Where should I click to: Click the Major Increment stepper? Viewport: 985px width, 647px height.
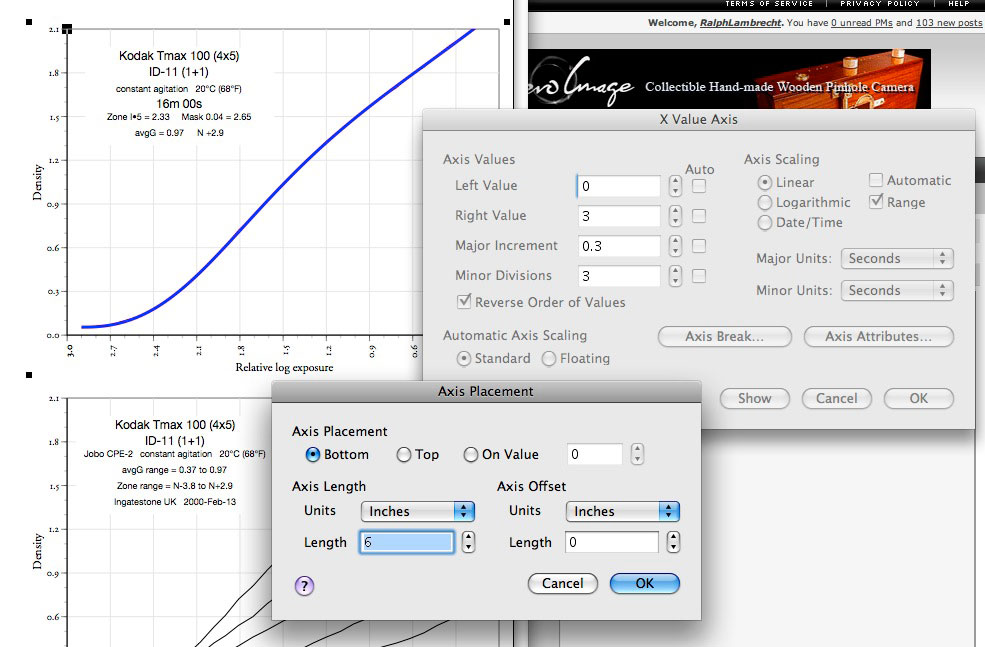click(675, 246)
